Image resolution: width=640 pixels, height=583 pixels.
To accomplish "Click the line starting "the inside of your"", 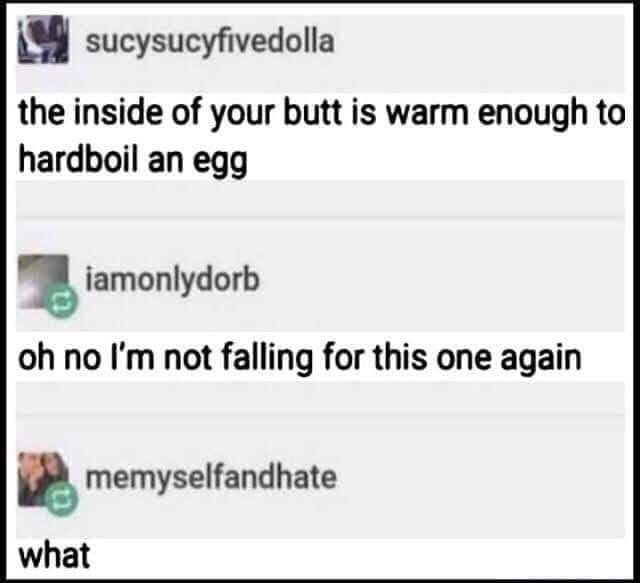I will 321,113.
